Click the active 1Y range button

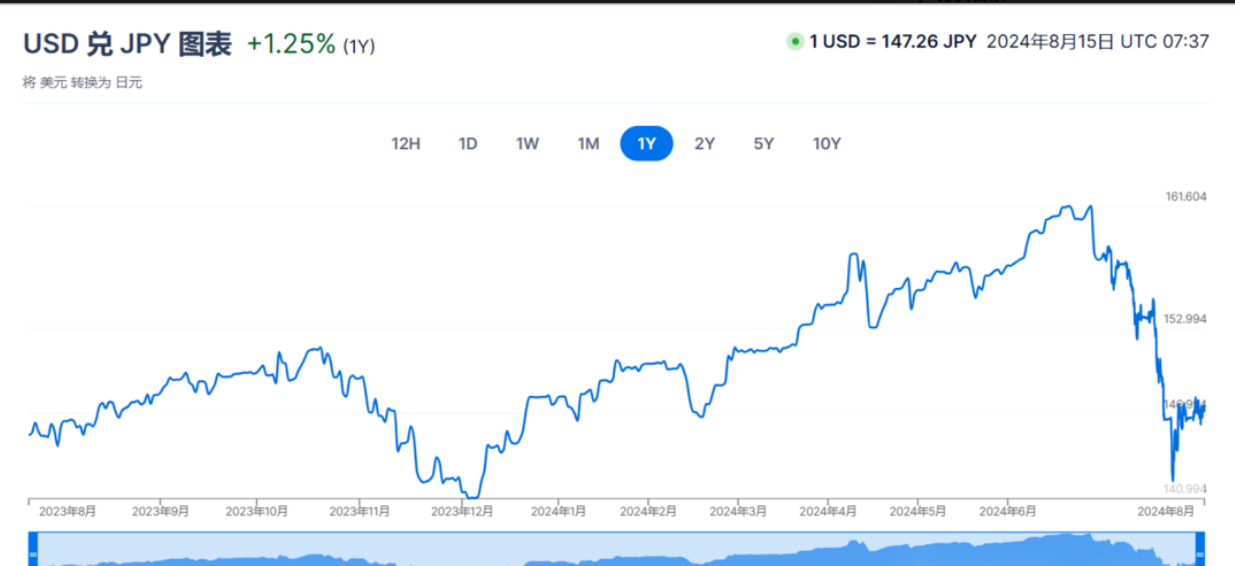[x=646, y=144]
